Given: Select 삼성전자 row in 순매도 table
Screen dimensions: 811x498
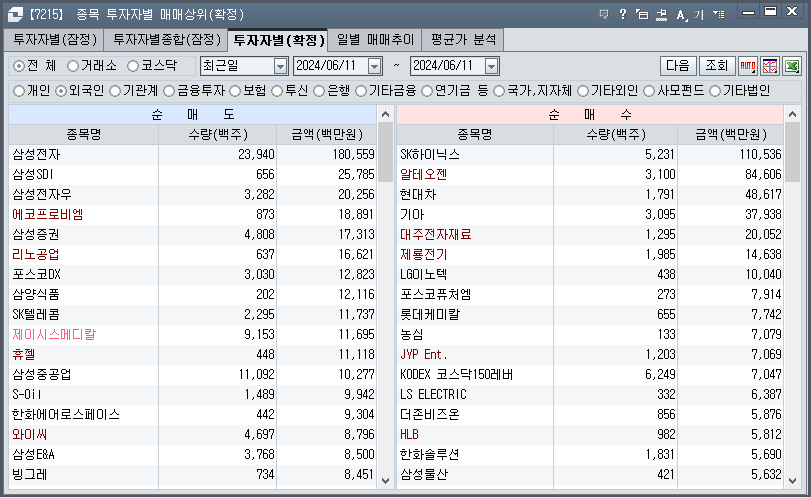Looking at the screenshot, I should (192, 154).
